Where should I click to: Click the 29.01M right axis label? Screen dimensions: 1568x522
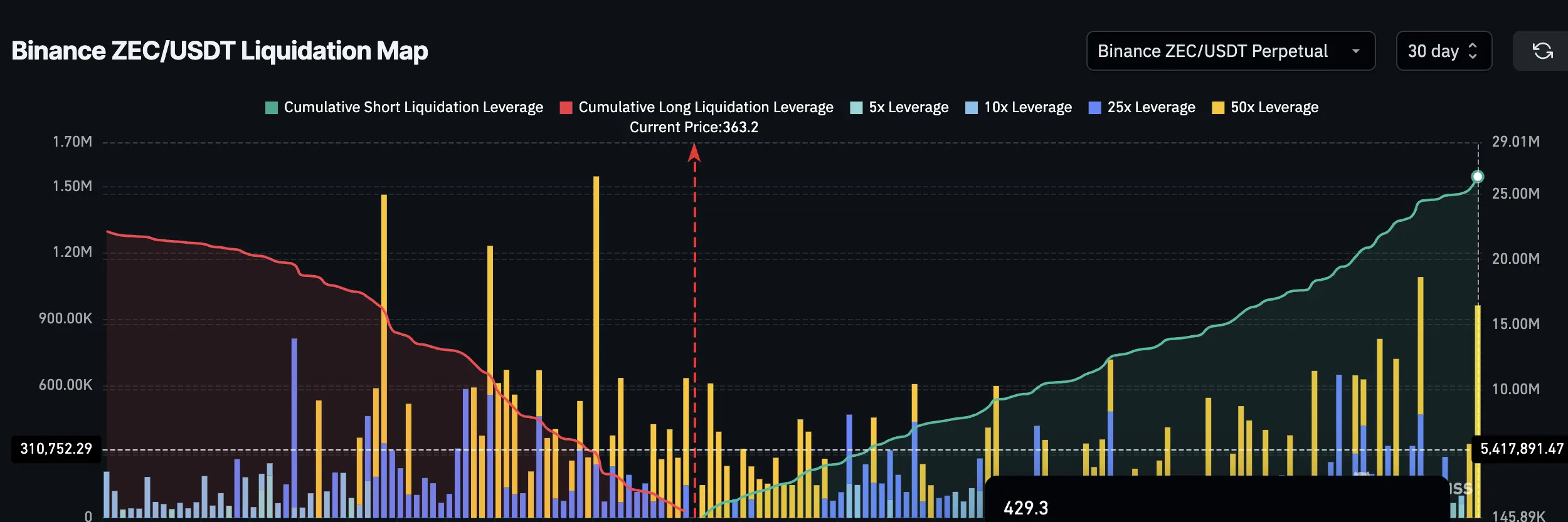point(1515,142)
